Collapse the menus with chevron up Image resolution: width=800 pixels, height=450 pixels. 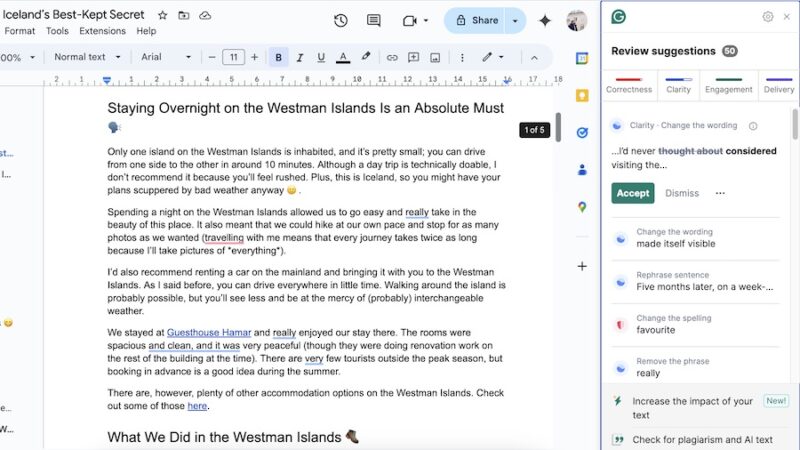pos(534,58)
